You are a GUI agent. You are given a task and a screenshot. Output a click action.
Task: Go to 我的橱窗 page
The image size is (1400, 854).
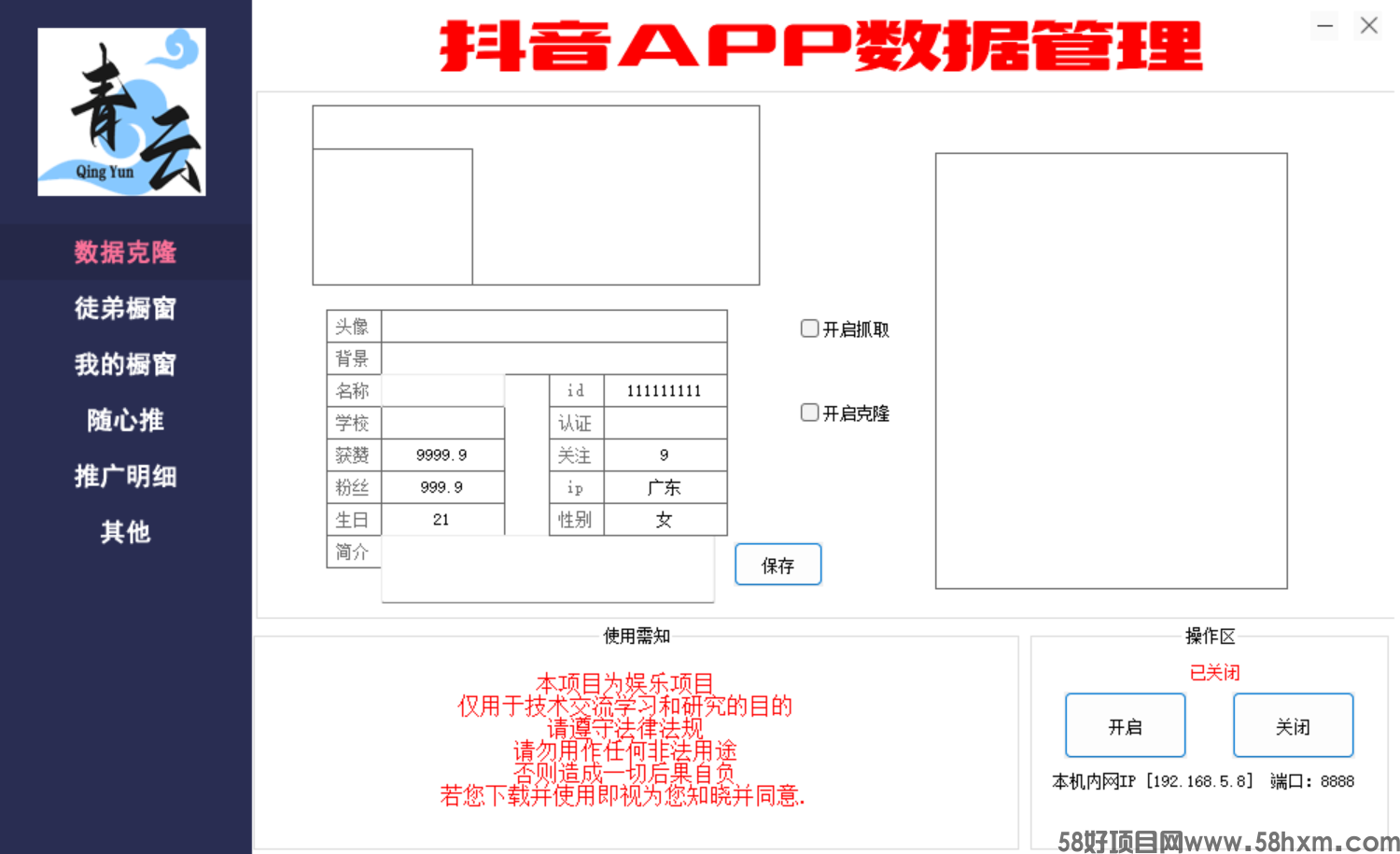(x=126, y=364)
